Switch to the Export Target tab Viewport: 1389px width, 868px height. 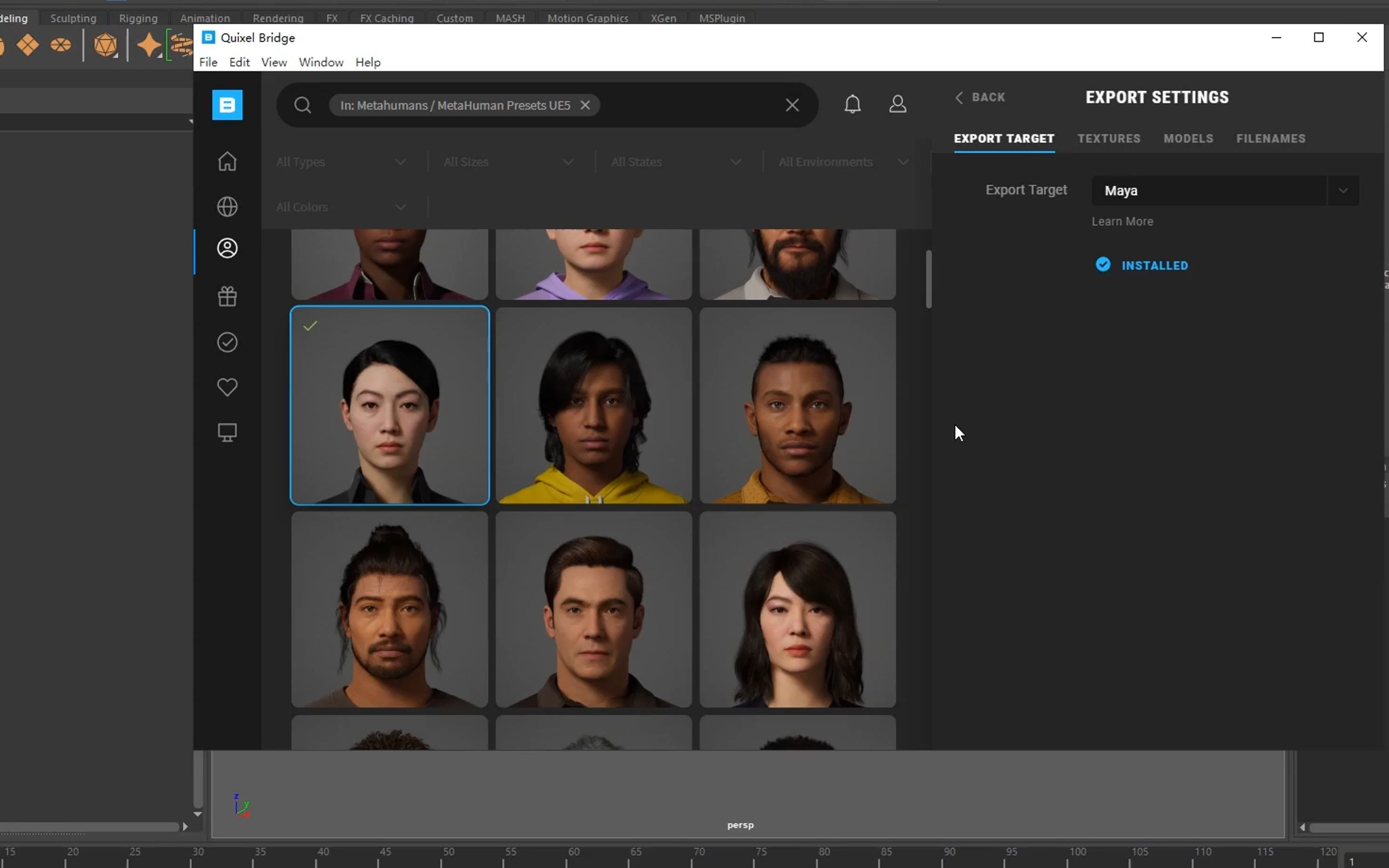click(x=1004, y=139)
